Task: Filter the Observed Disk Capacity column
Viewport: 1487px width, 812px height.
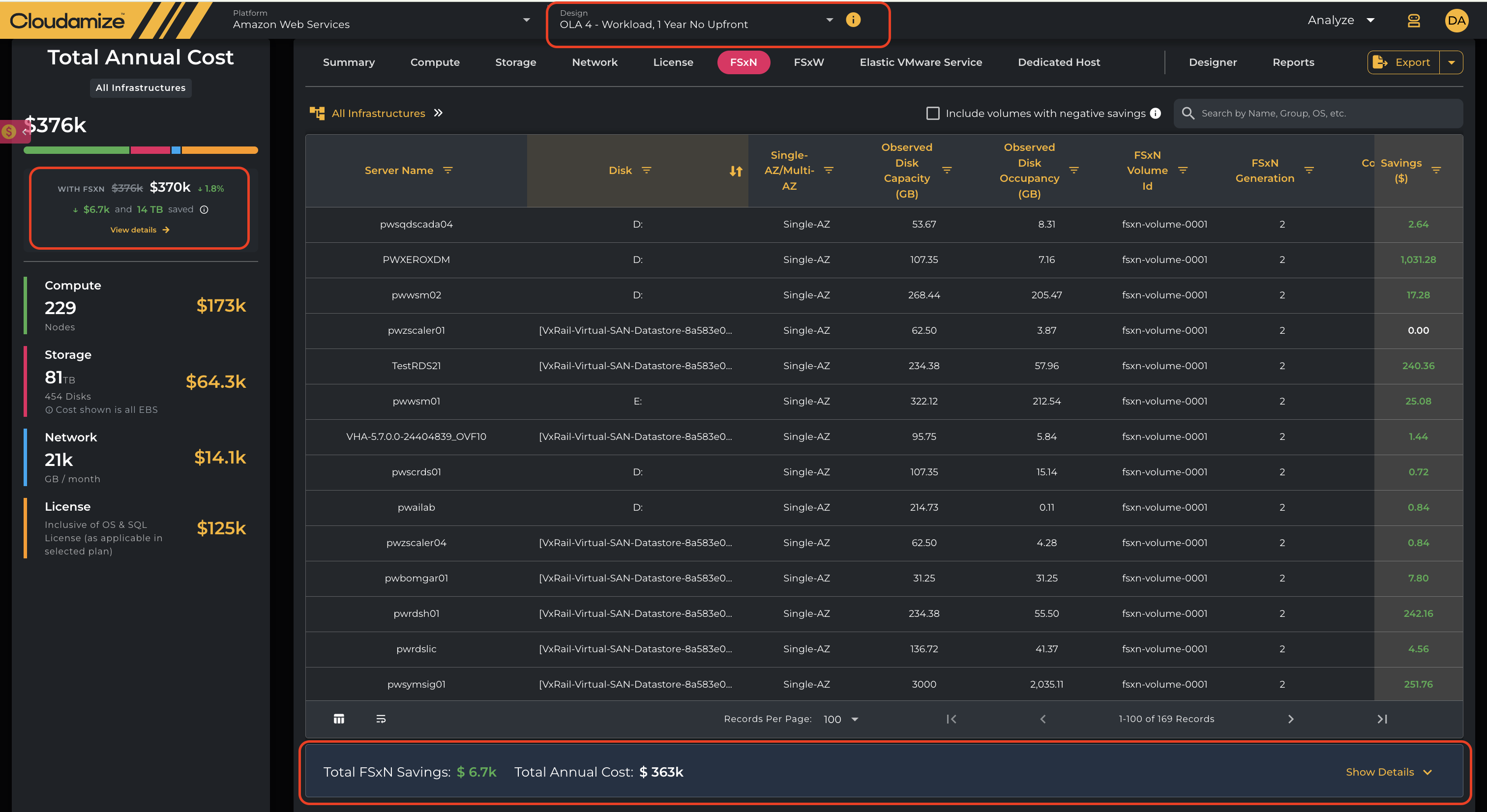Action: coord(947,170)
